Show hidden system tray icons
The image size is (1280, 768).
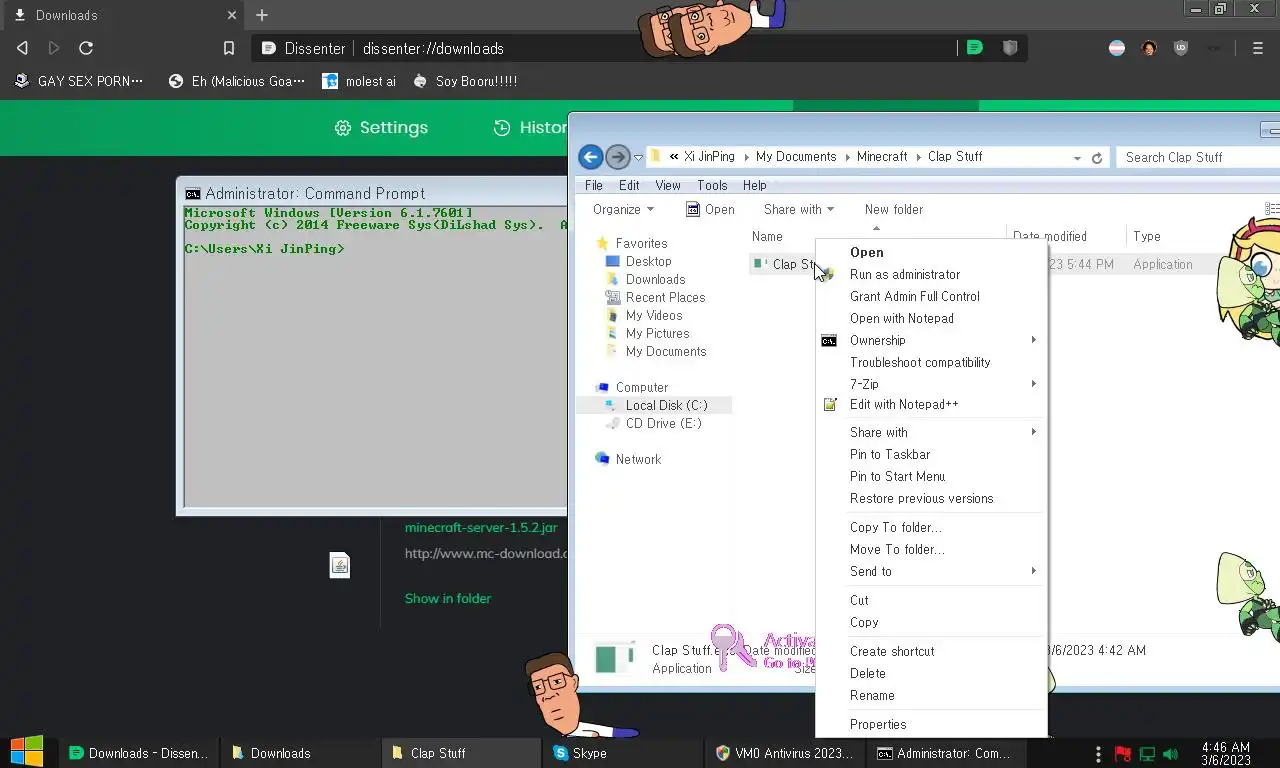(x=1099, y=754)
